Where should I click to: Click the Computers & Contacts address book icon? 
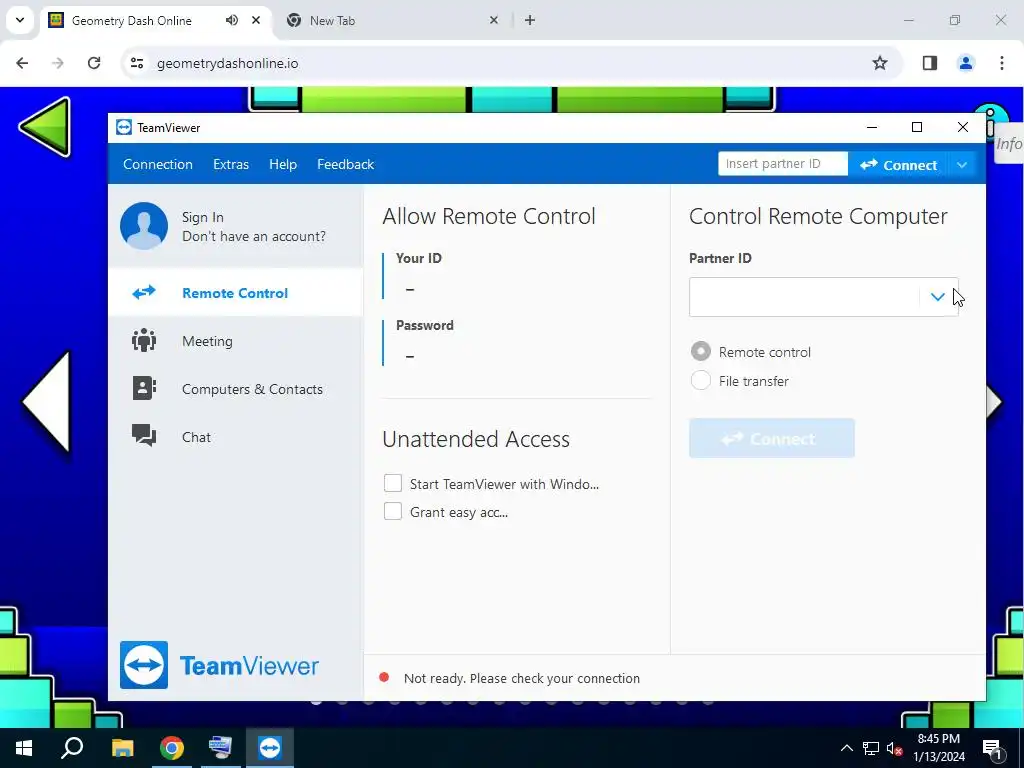point(144,389)
